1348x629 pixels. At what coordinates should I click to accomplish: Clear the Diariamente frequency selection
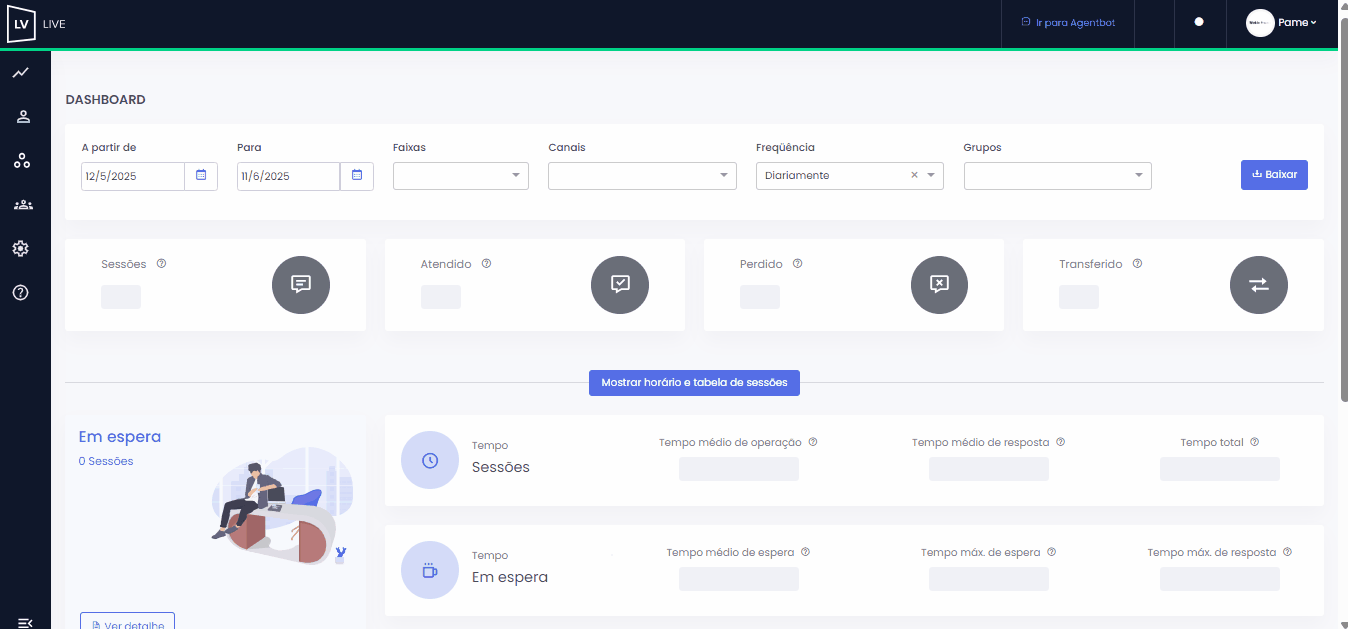pos(914,175)
